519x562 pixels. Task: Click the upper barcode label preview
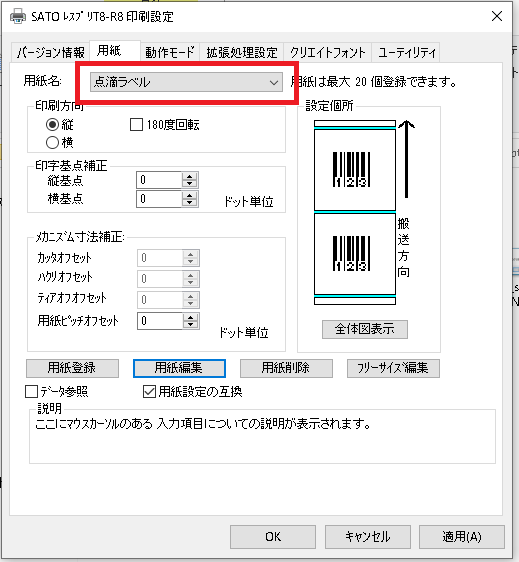[355, 170]
